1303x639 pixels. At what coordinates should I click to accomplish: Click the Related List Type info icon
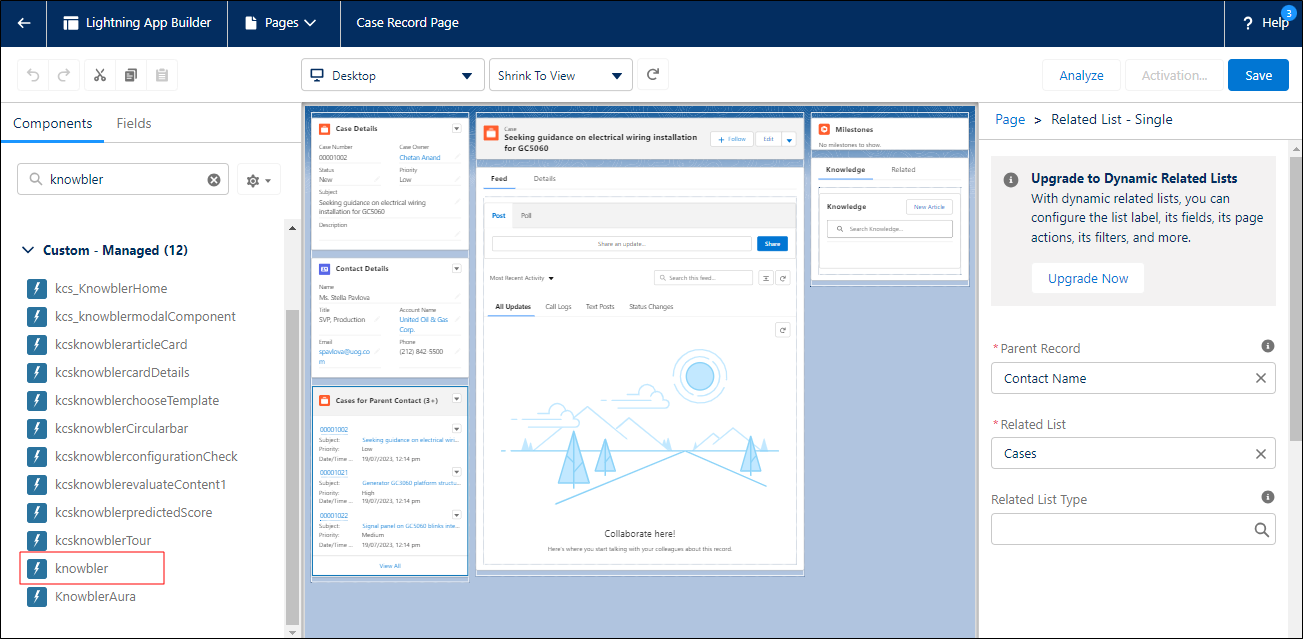pos(1267,497)
